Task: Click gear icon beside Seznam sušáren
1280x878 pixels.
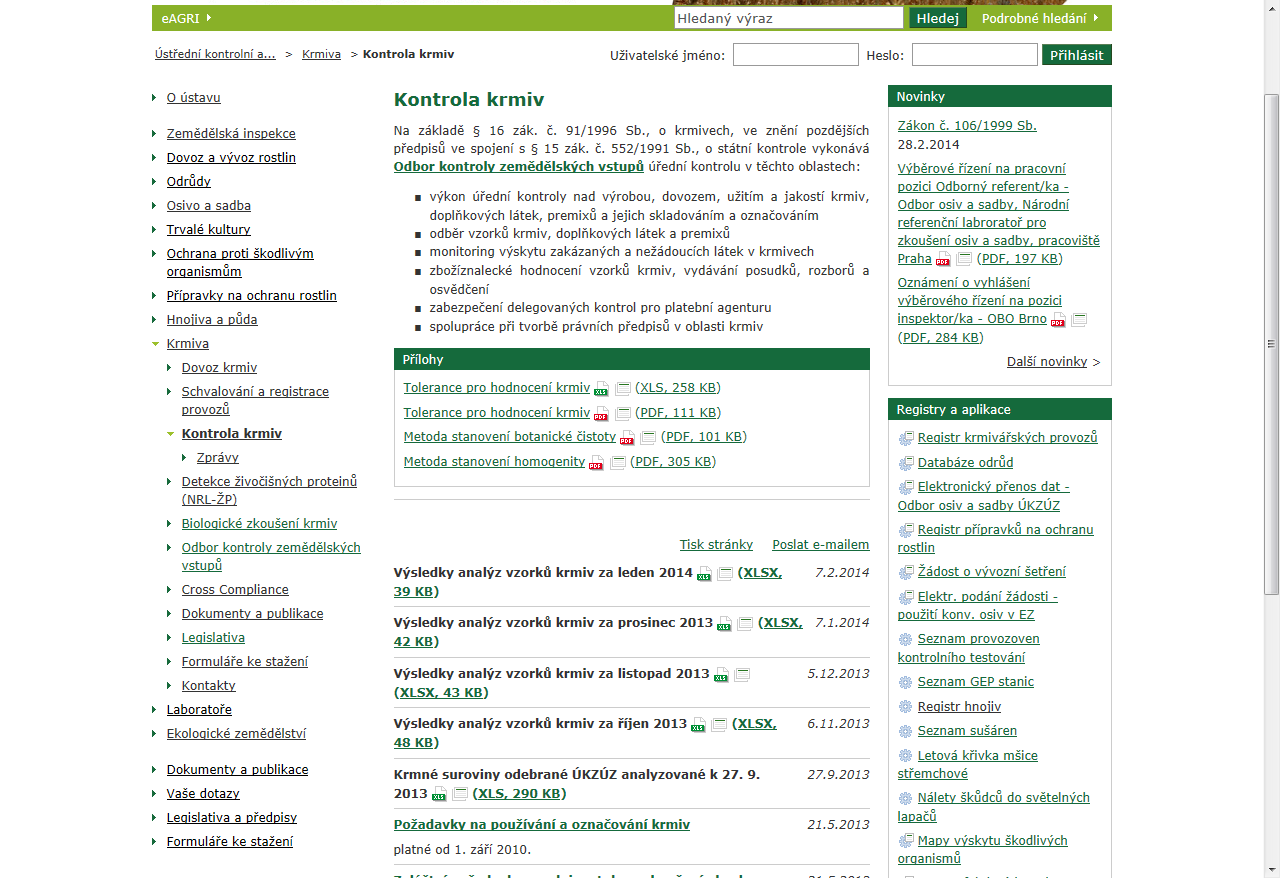Action: pyautogui.click(x=906, y=731)
